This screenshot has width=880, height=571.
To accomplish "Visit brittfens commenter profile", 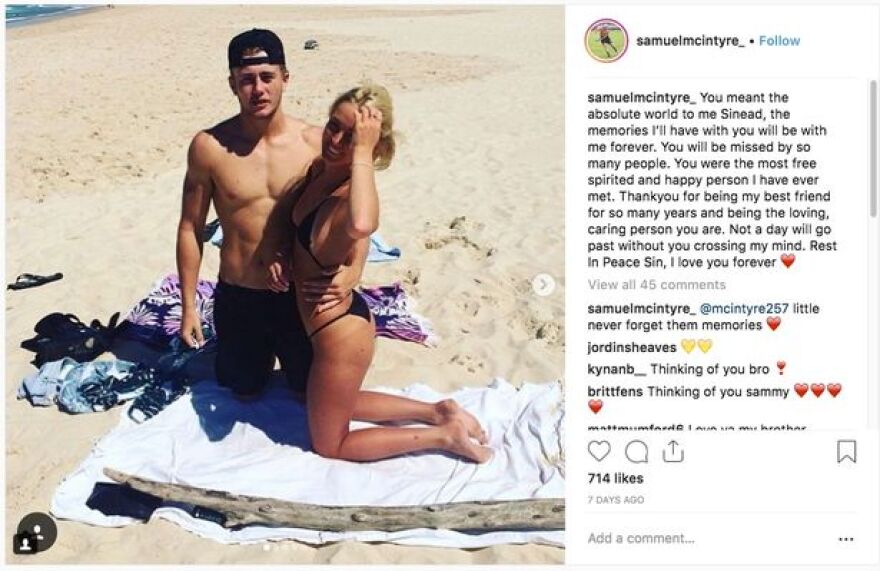I will point(615,391).
